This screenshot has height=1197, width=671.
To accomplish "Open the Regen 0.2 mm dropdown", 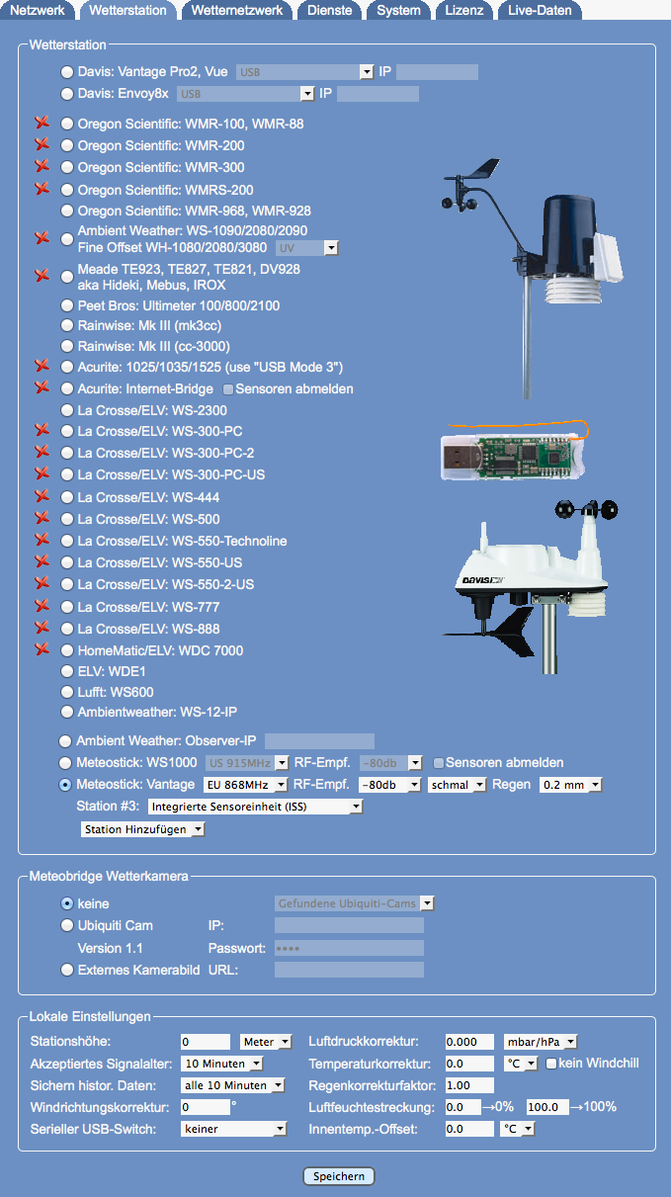I will coord(571,785).
